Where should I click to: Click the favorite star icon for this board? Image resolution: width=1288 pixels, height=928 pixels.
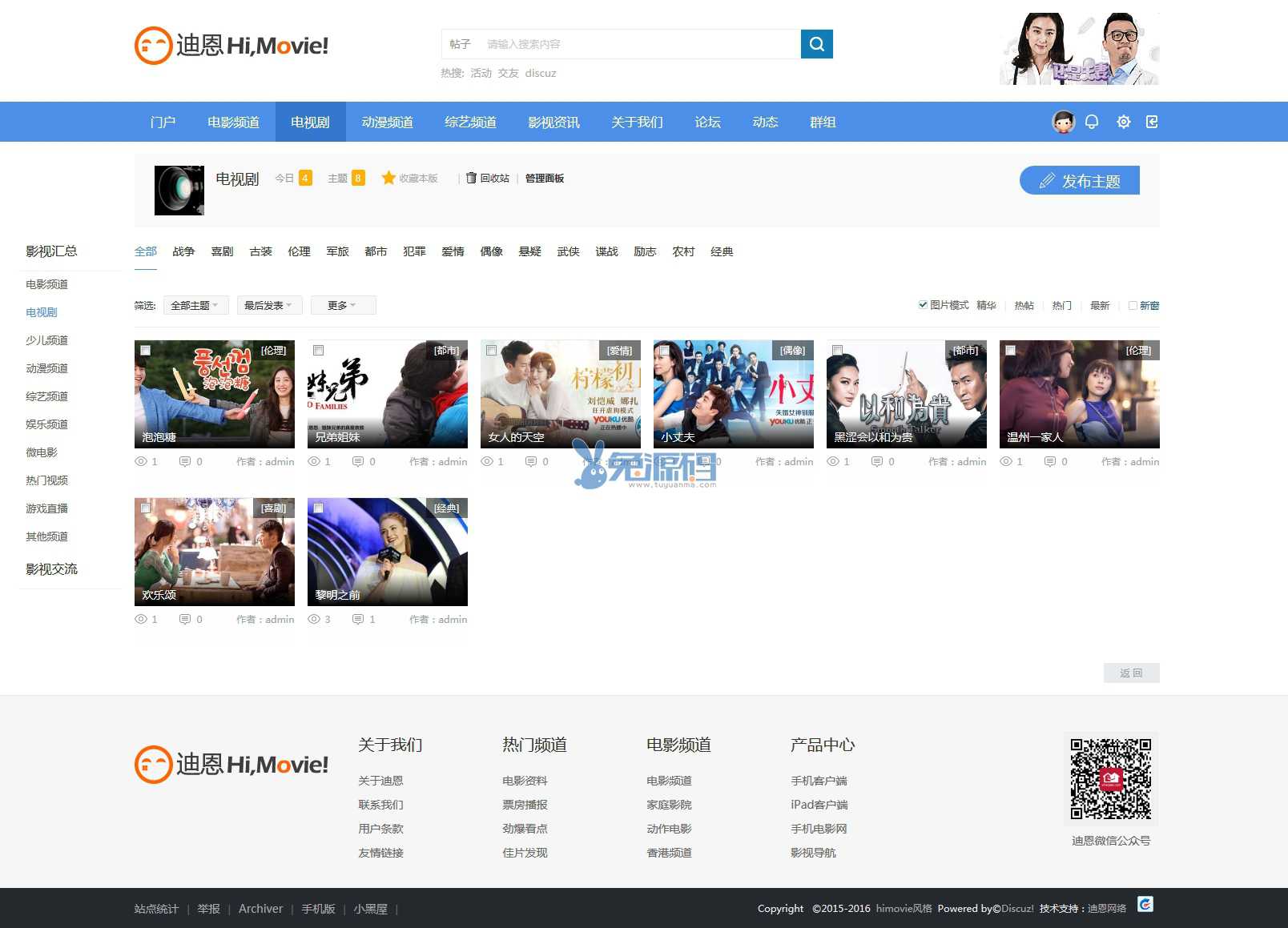click(x=388, y=178)
